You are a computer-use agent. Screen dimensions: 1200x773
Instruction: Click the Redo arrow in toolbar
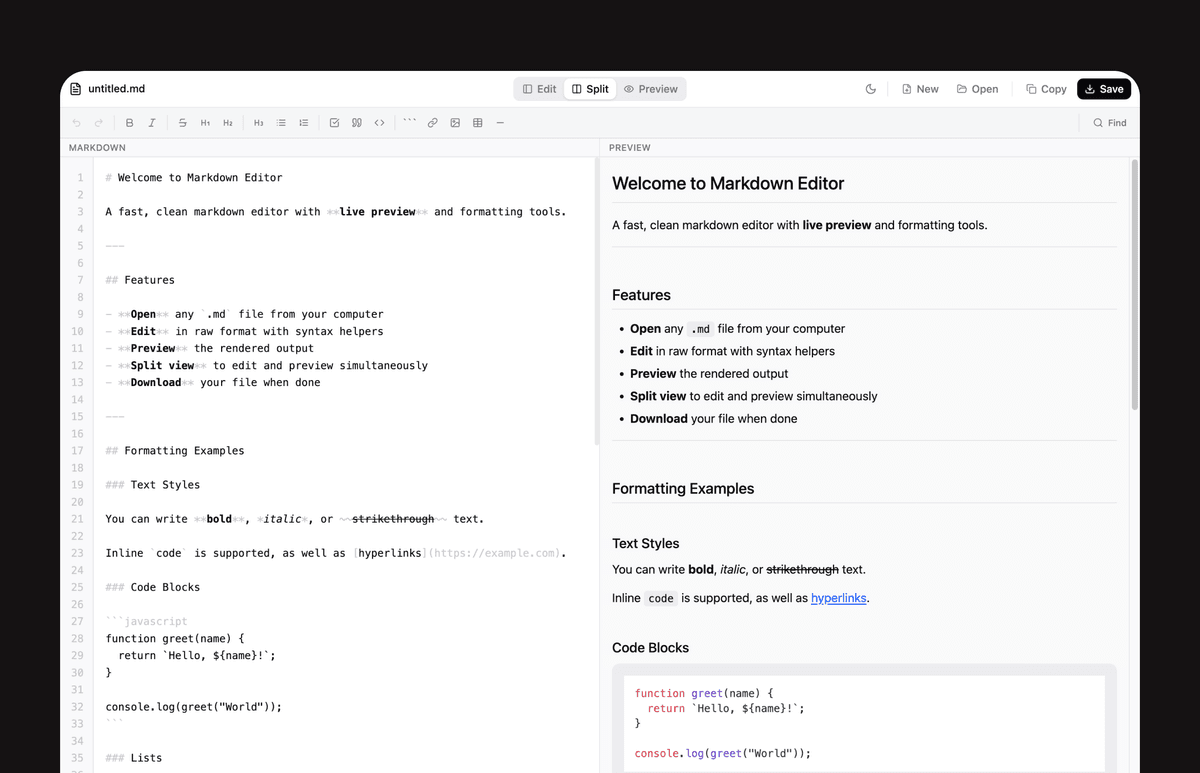pyautogui.click(x=99, y=123)
